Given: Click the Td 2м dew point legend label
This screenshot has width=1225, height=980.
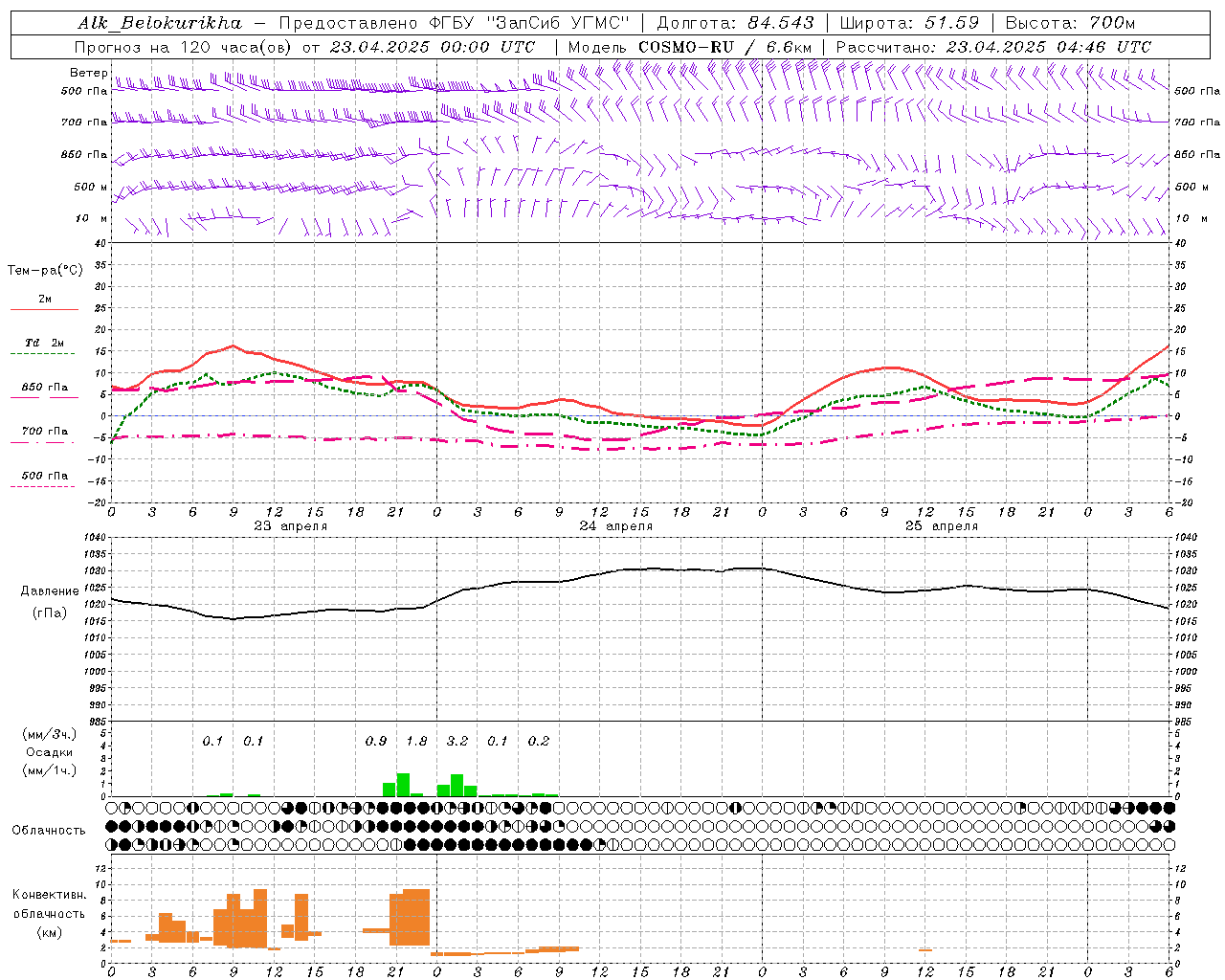Looking at the screenshot, I should point(45,343).
